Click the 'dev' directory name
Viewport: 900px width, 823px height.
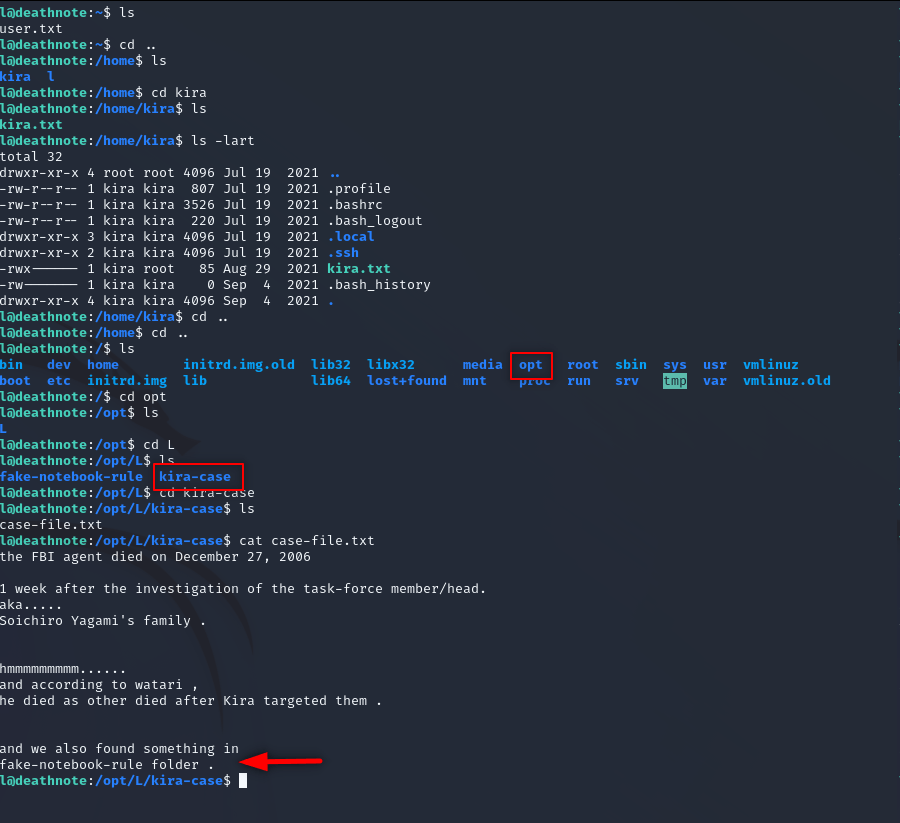pos(59,364)
